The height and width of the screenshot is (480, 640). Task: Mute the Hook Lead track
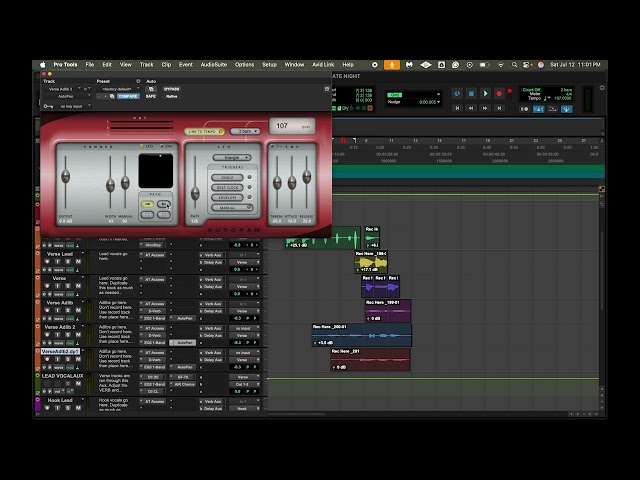pos(78,408)
